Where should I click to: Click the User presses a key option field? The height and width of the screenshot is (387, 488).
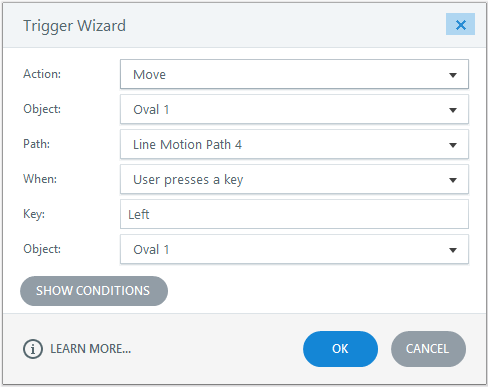click(x=294, y=179)
